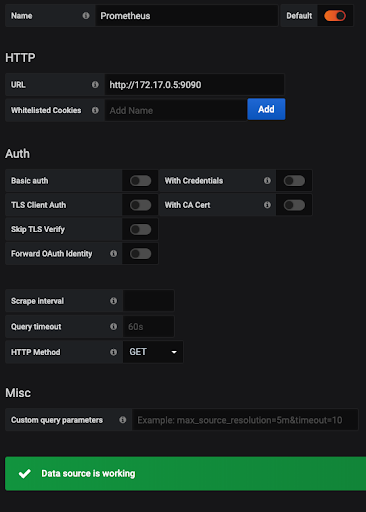Click the With CA Cert info icon

pos(267,205)
